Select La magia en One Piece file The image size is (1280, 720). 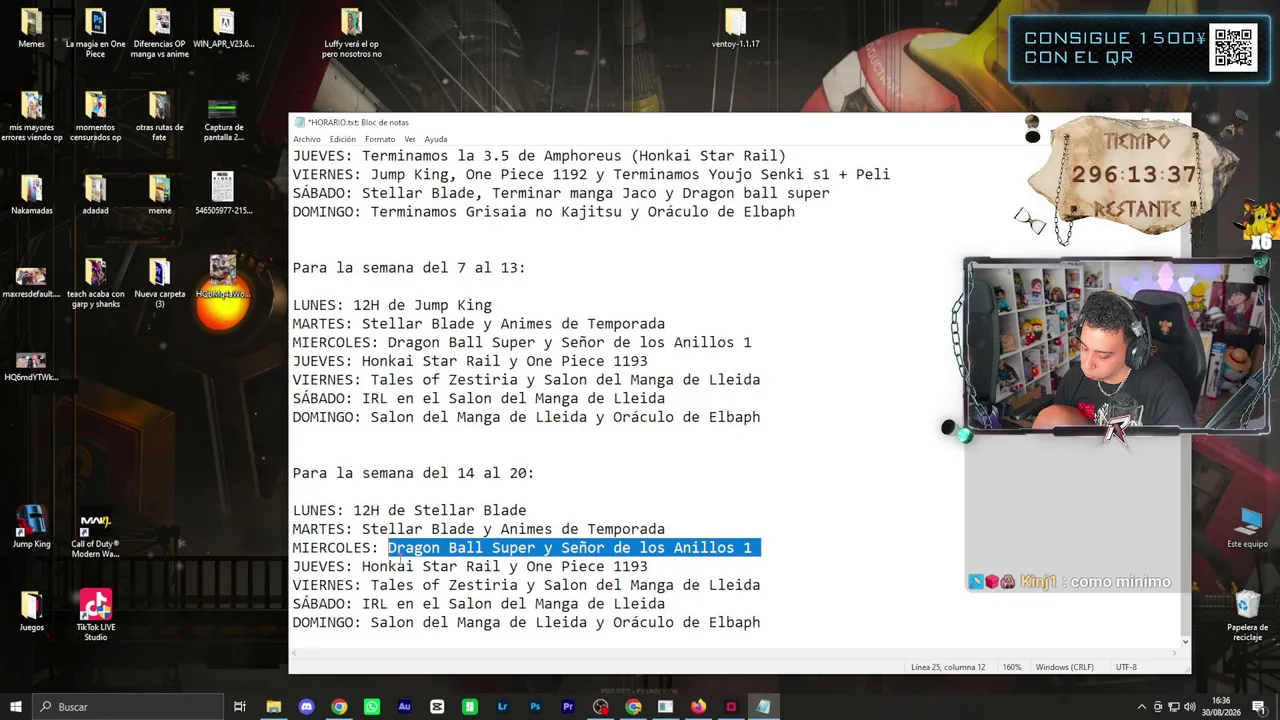point(95,33)
